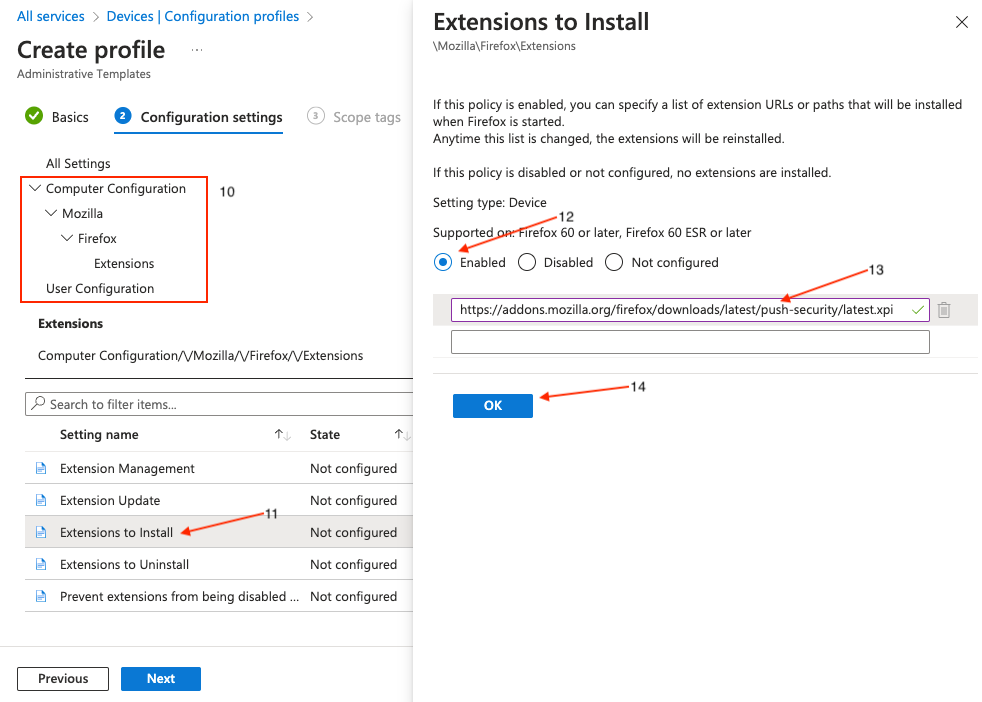Switch to the Scope tags step
Viewport: 982px width, 702px height.
(x=354, y=117)
